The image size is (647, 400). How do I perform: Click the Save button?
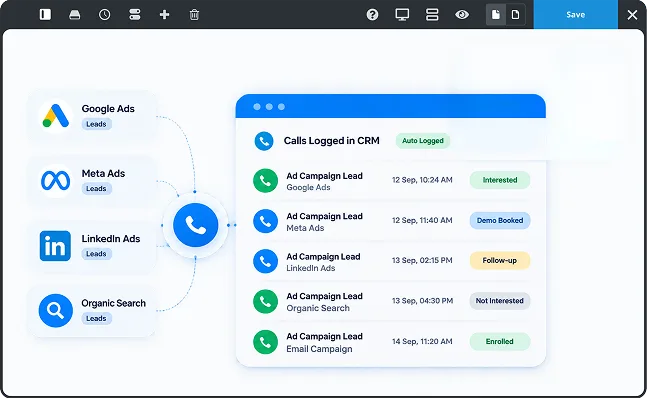pos(576,14)
